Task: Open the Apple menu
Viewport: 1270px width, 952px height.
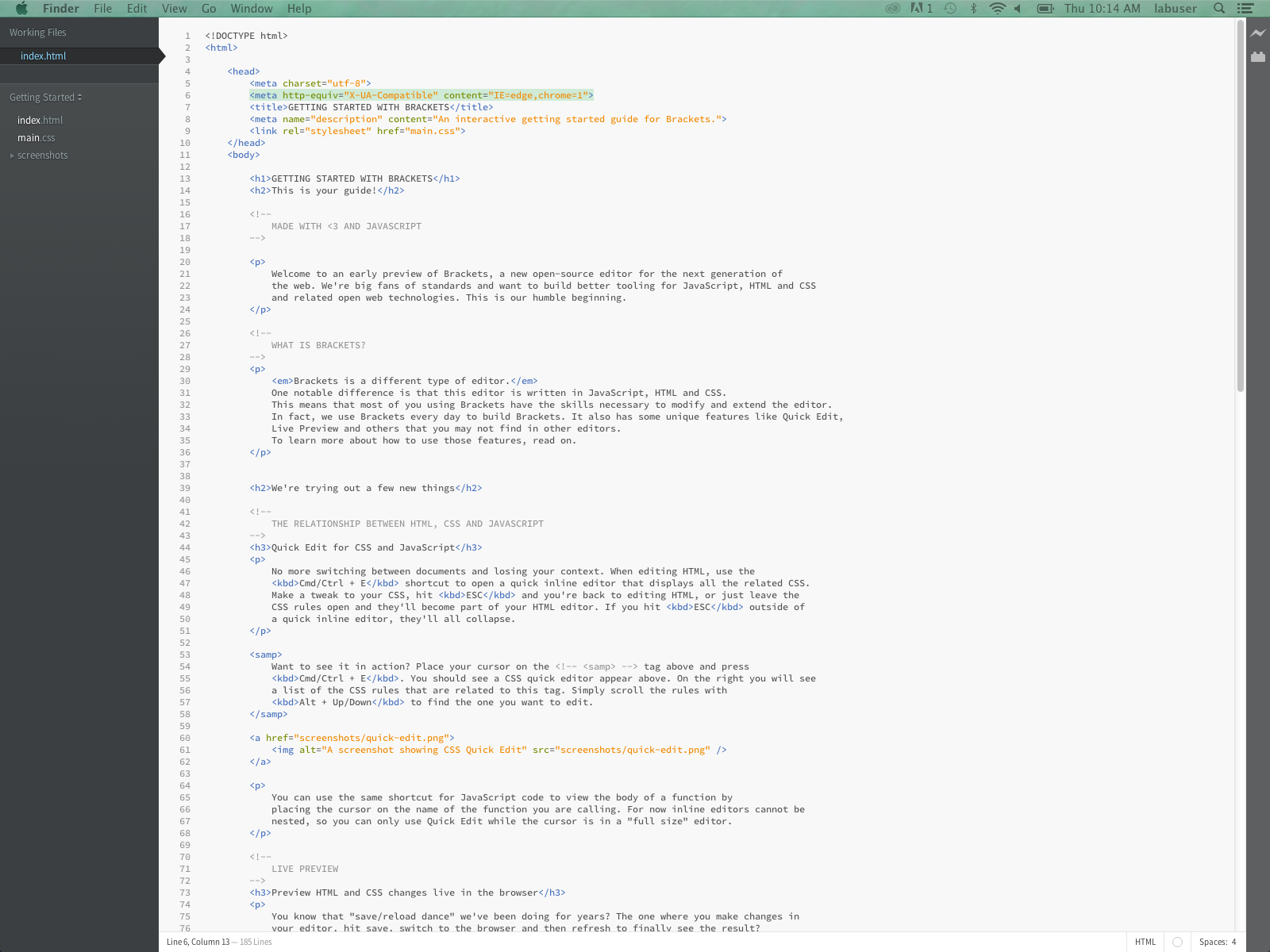Action: pos(22,9)
